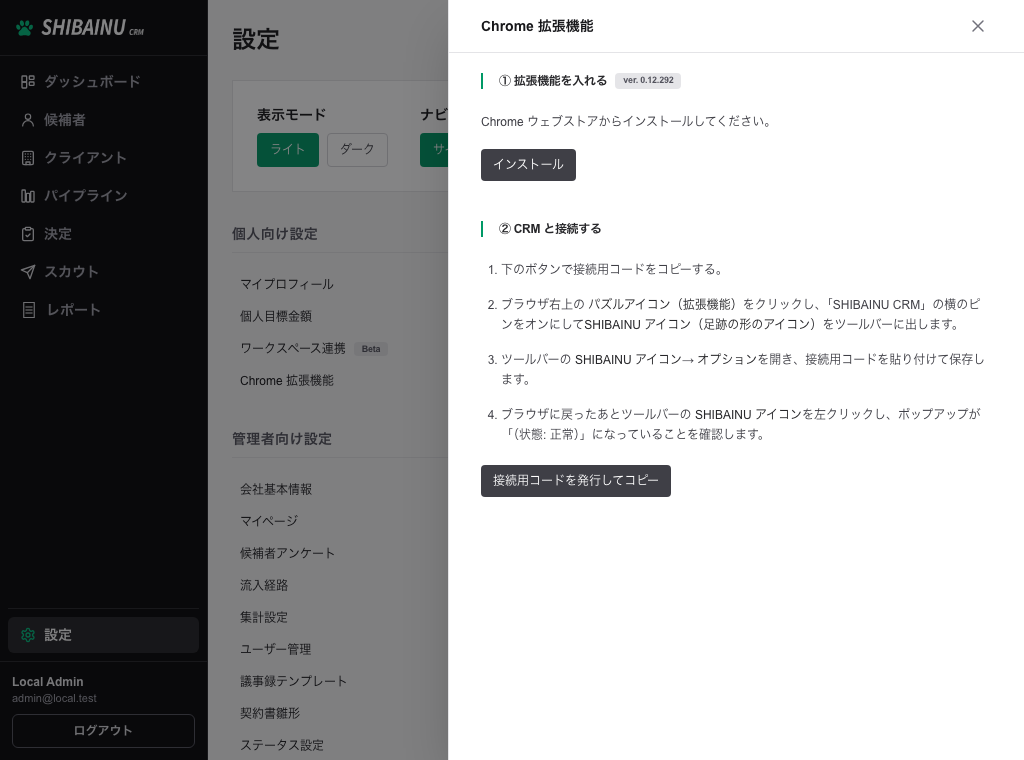Click the インストール button

528,165
